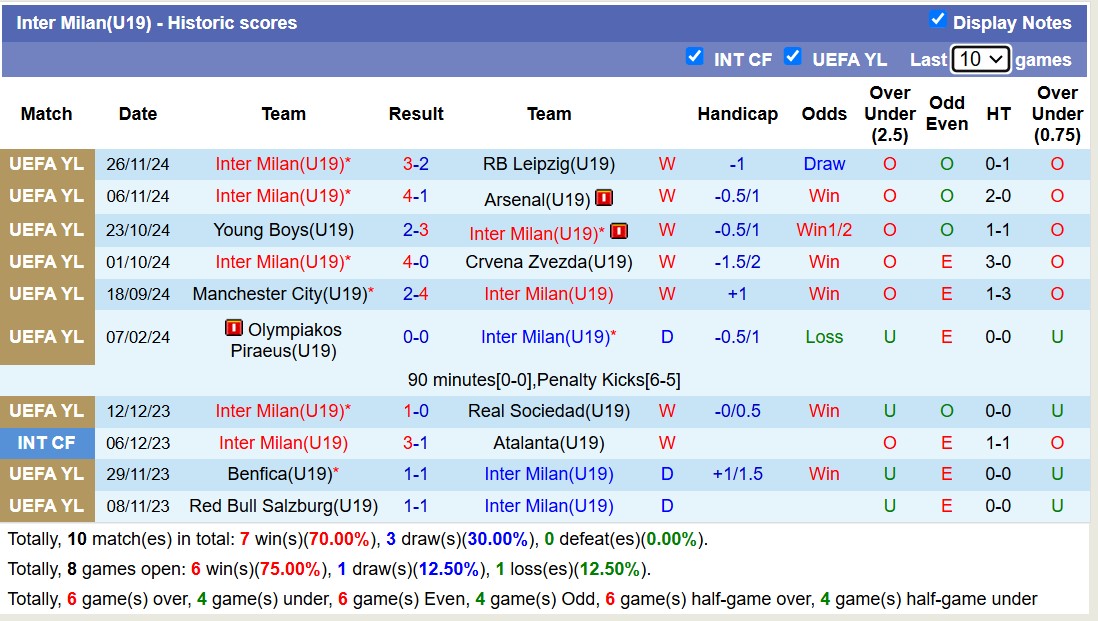Click the 0-0 score for Olympiakos match

coord(416,337)
